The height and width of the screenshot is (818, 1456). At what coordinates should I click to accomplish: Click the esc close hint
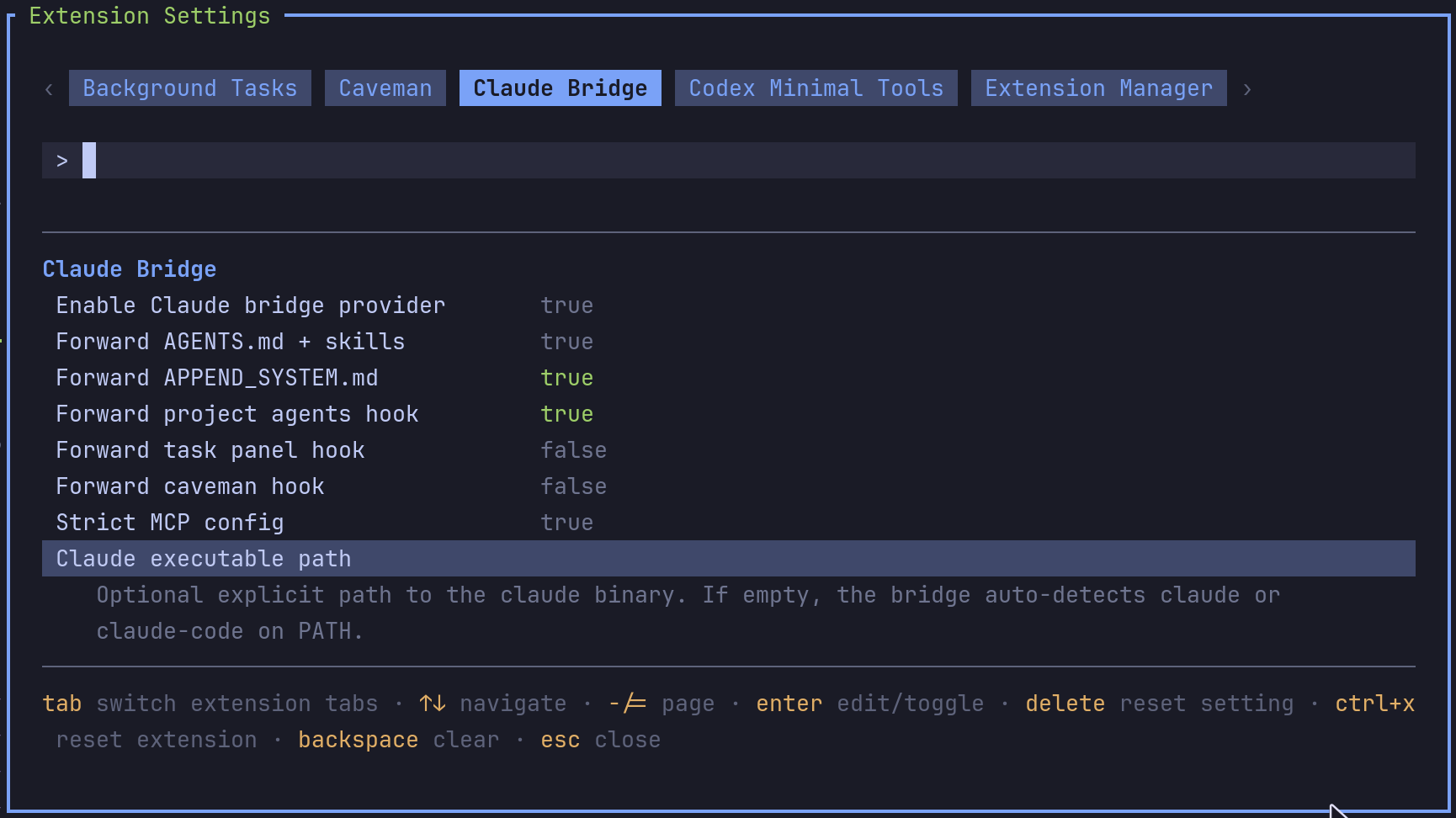(x=601, y=740)
